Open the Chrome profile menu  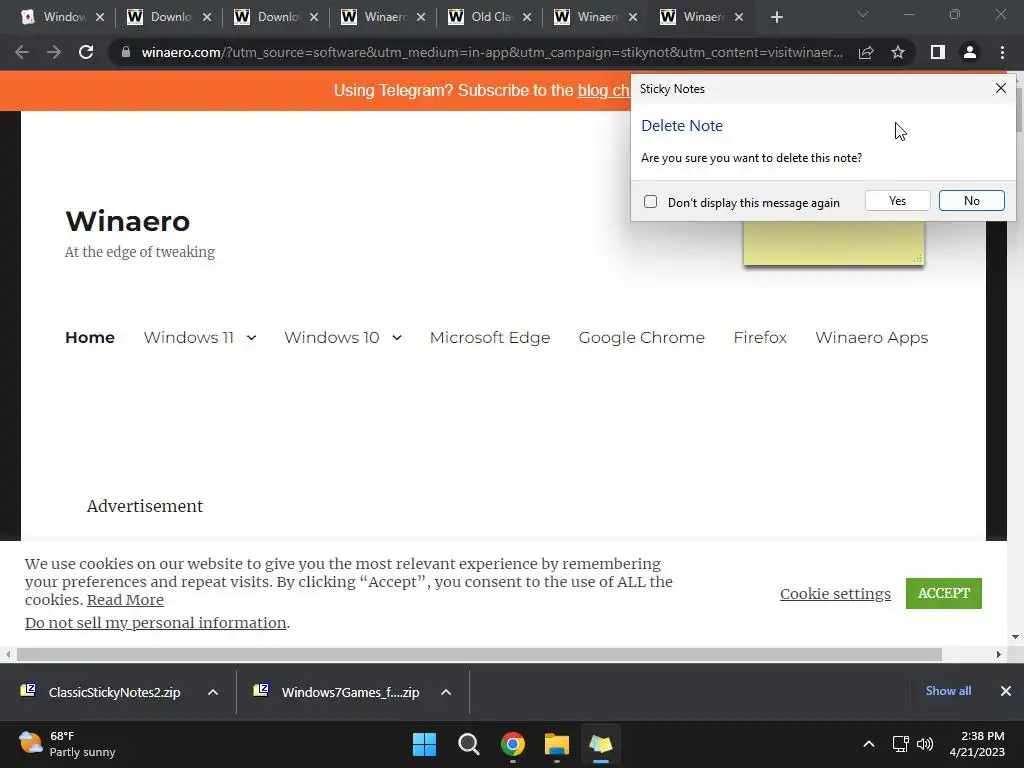(x=970, y=52)
